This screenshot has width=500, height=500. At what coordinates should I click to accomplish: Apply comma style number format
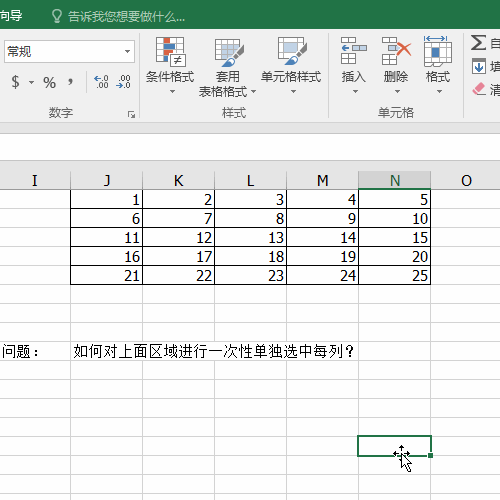(70, 82)
